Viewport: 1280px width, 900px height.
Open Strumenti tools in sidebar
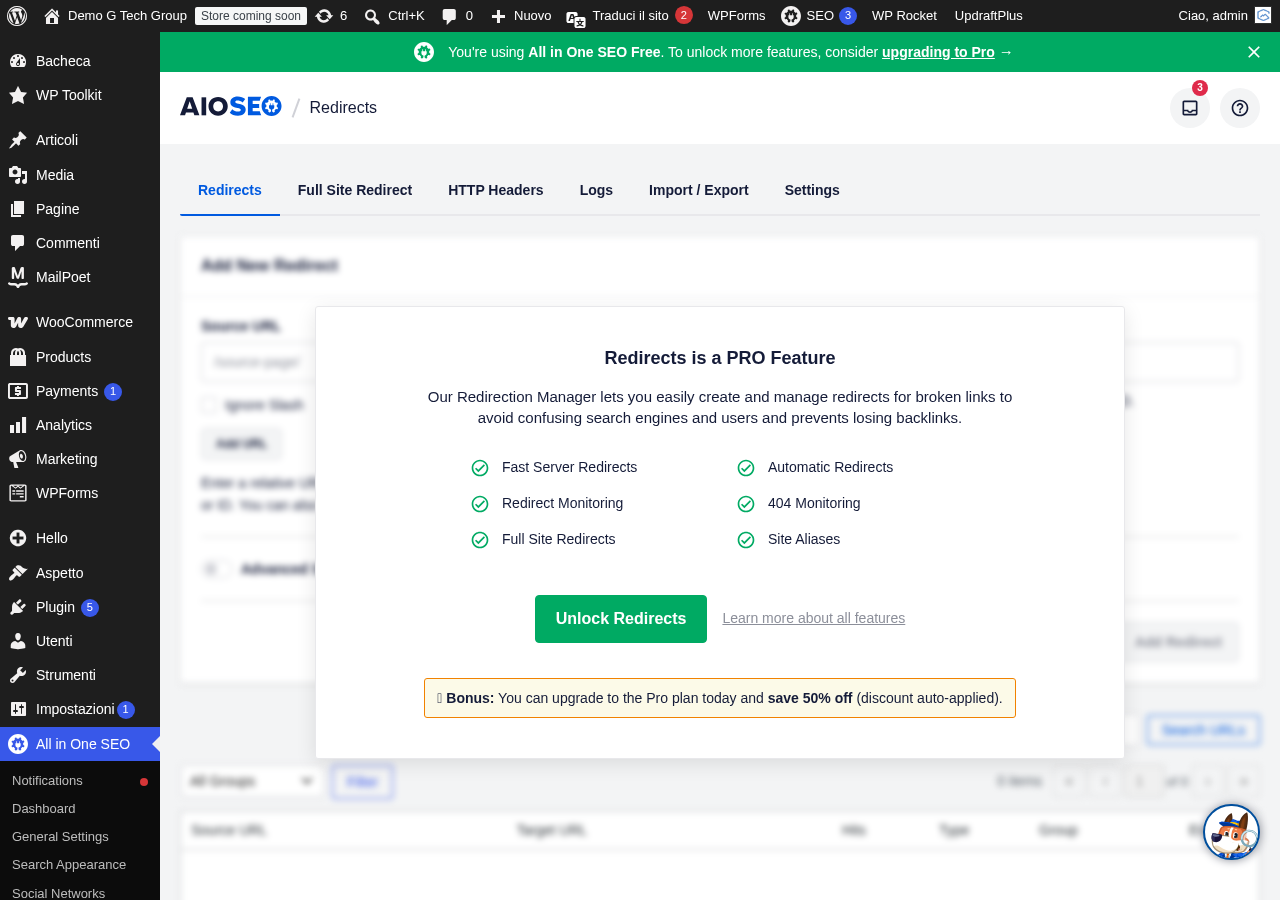tap(80, 675)
